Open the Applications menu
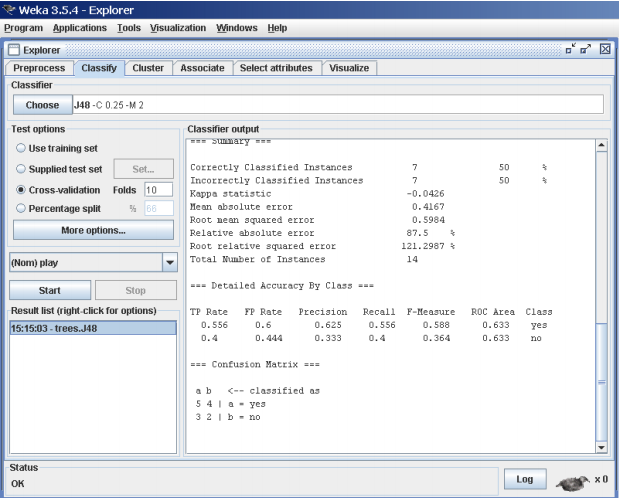619x498 pixels. coord(80,28)
